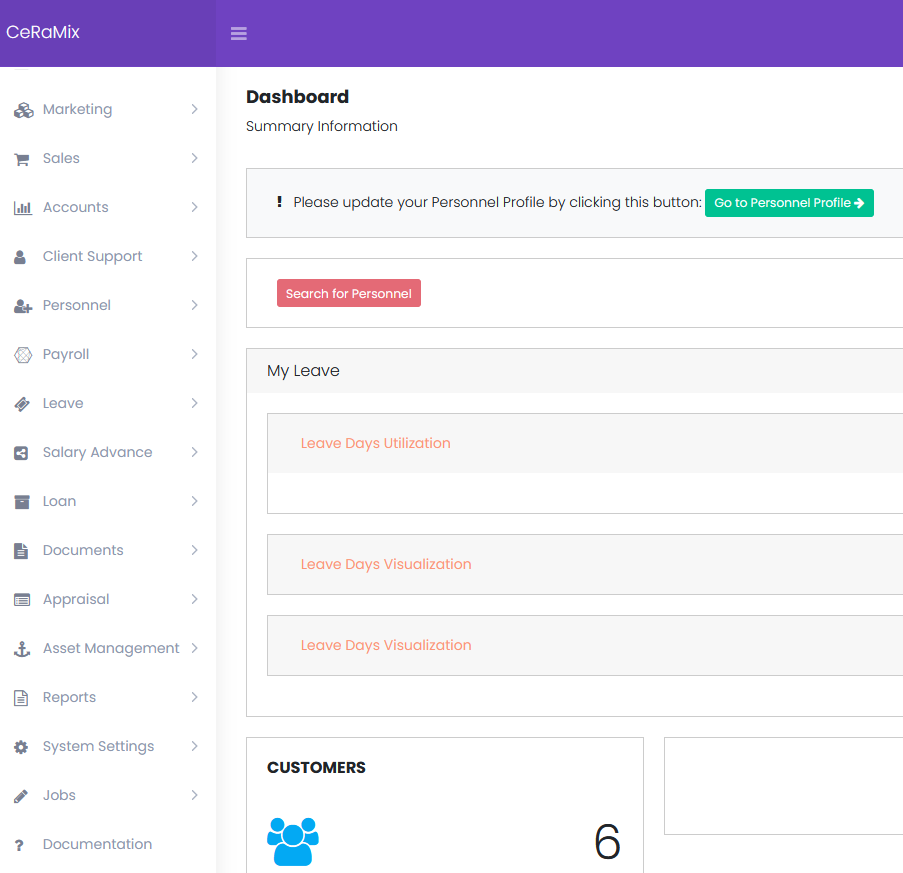Open the Leave sidebar menu
Screen dimensions: 903x873
tap(108, 403)
